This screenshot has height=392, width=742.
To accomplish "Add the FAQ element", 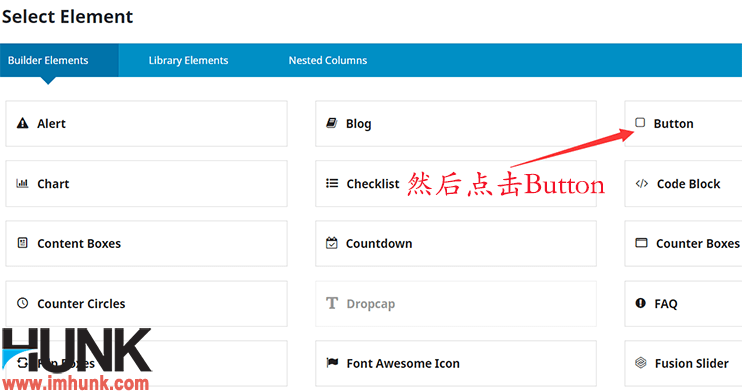I will click(683, 303).
